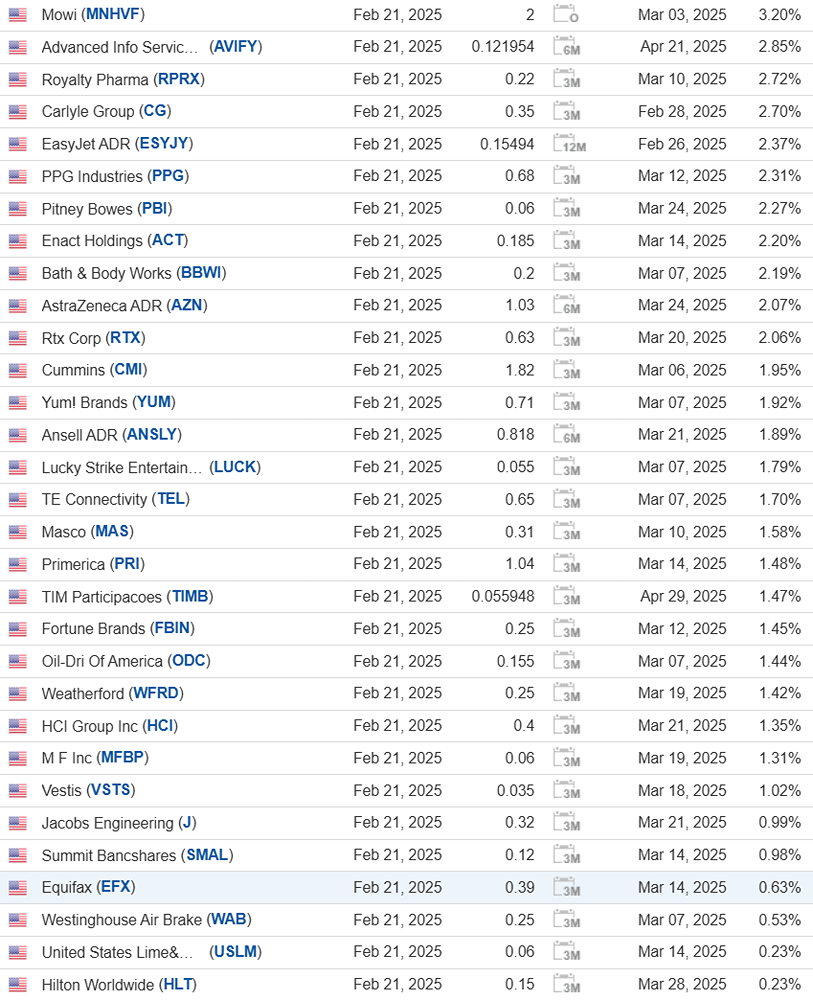Viewport: 813px width, 1000px height.
Task: Click the calendar frequency icon in the Mowi row
Action: click(x=568, y=15)
